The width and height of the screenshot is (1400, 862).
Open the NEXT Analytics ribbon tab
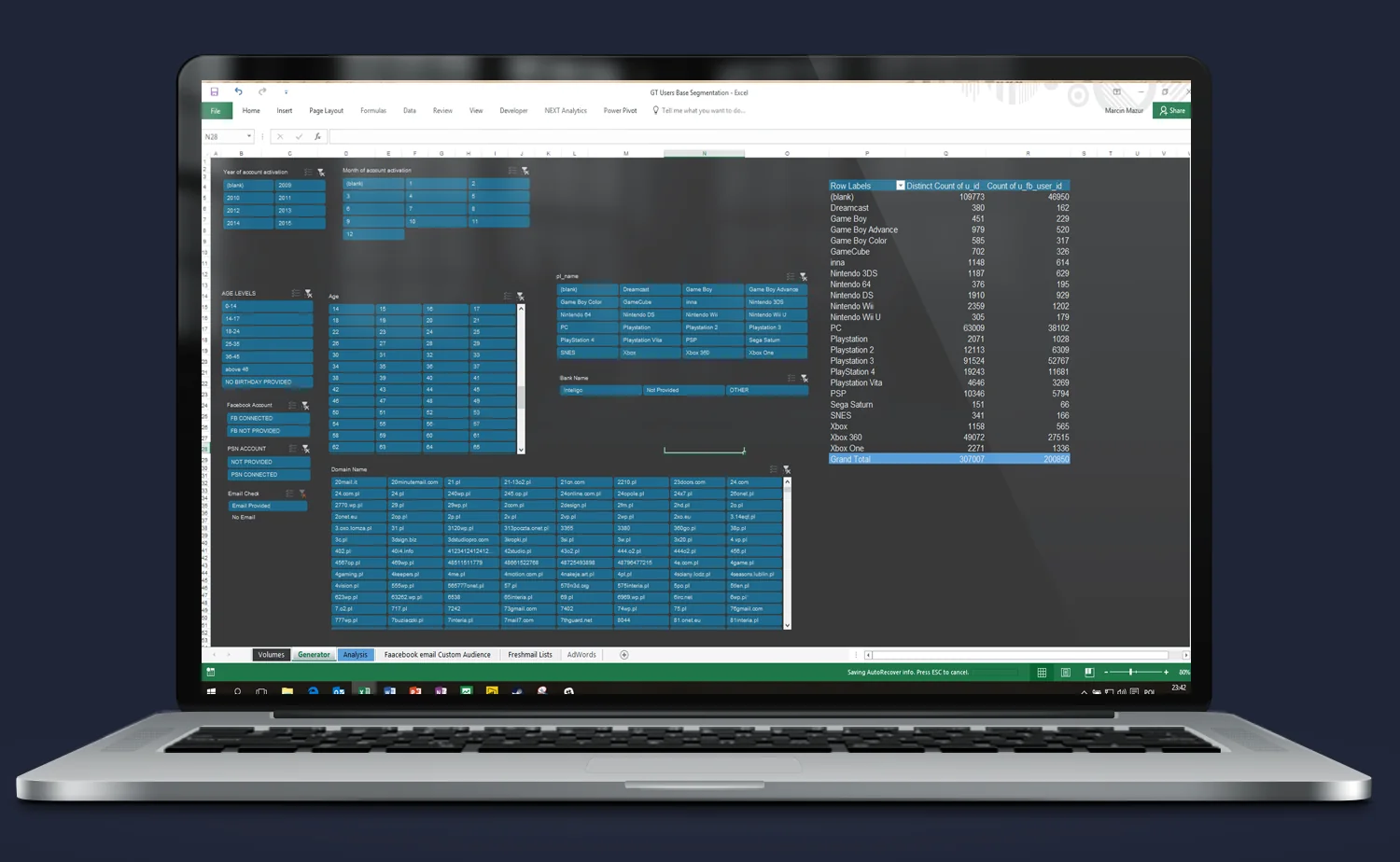point(566,111)
